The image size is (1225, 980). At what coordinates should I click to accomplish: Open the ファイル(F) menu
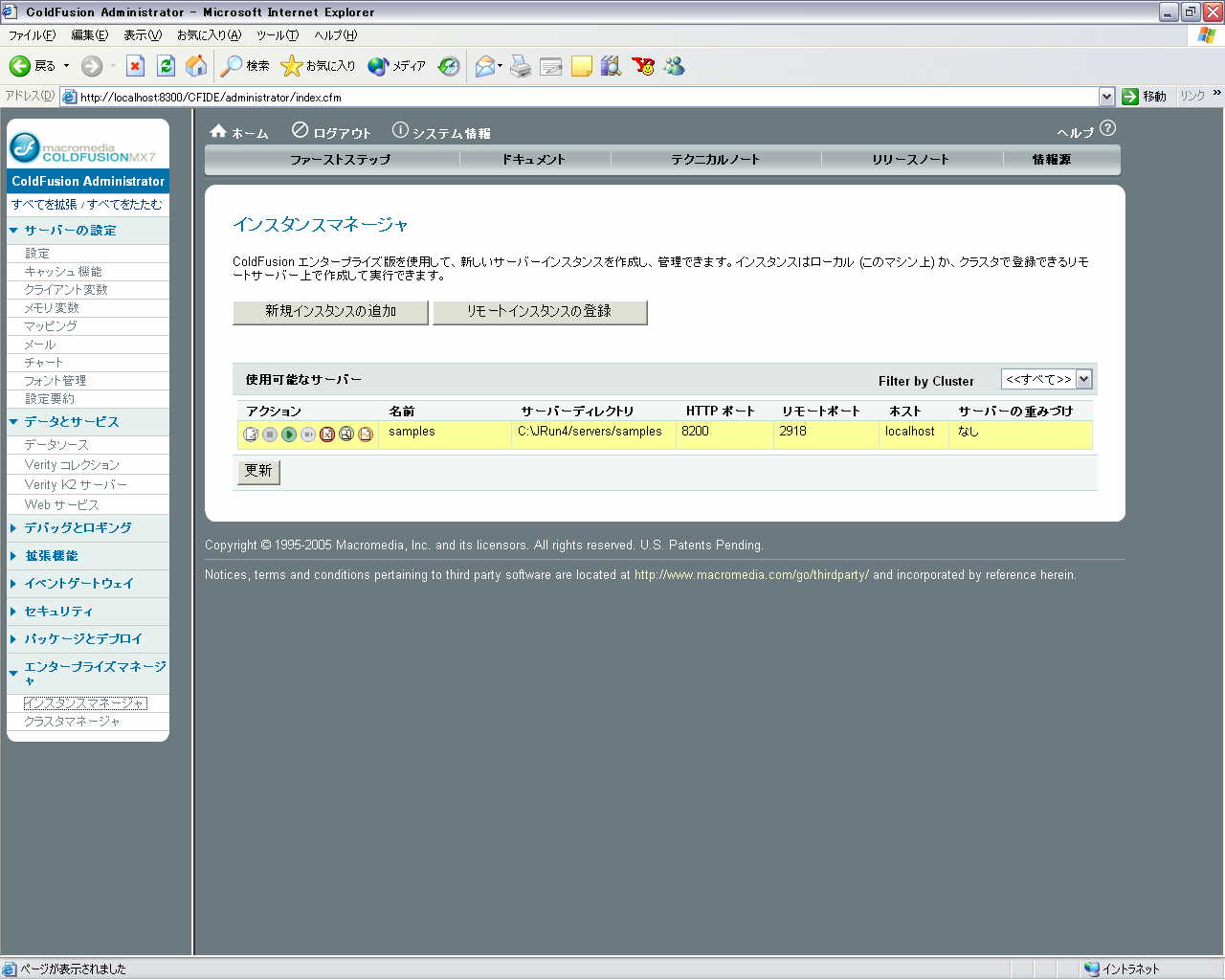(x=32, y=35)
